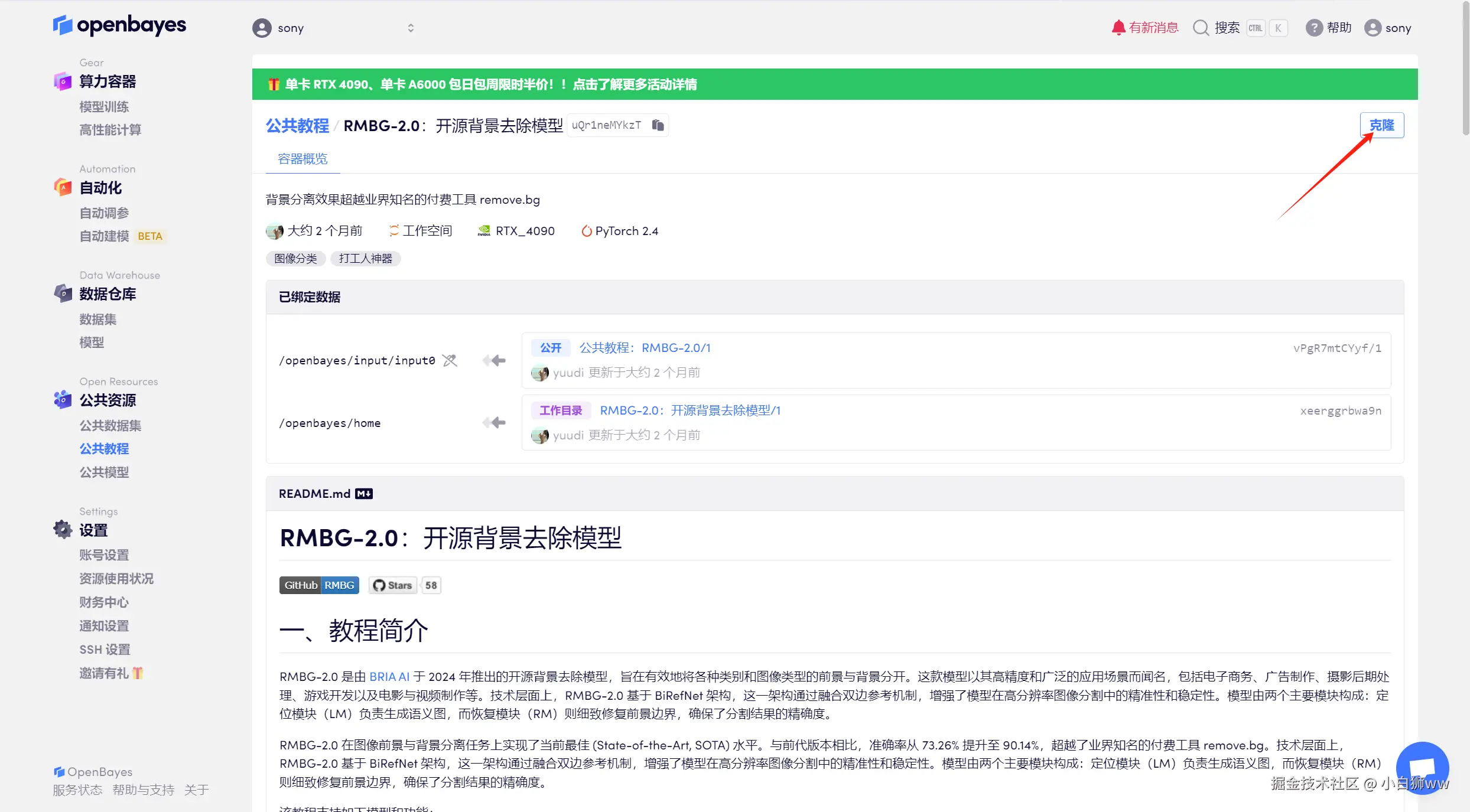
Task: Click the 图像分类 tag
Action: 295,259
